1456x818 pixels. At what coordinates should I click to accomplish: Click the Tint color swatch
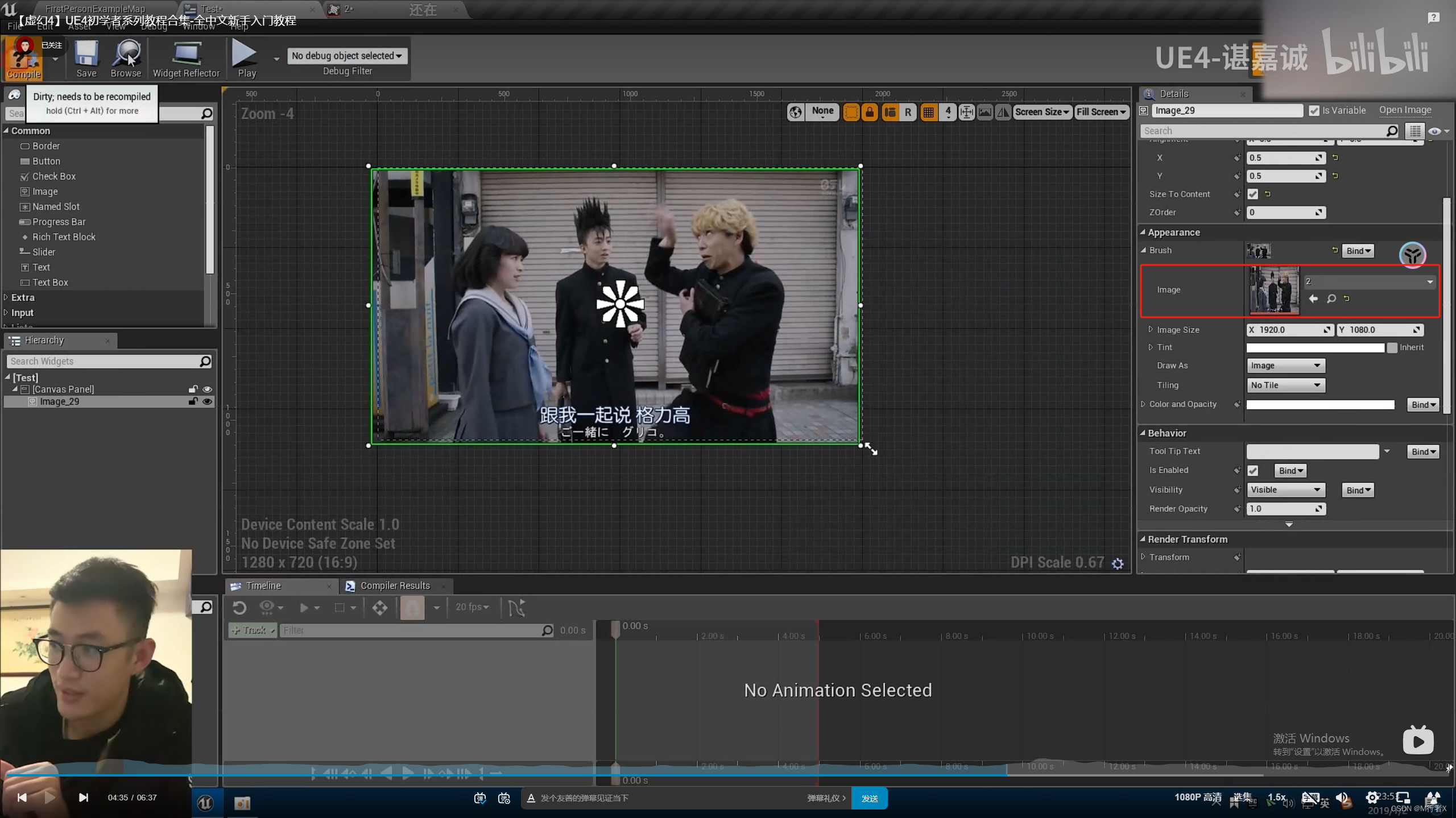point(1316,348)
